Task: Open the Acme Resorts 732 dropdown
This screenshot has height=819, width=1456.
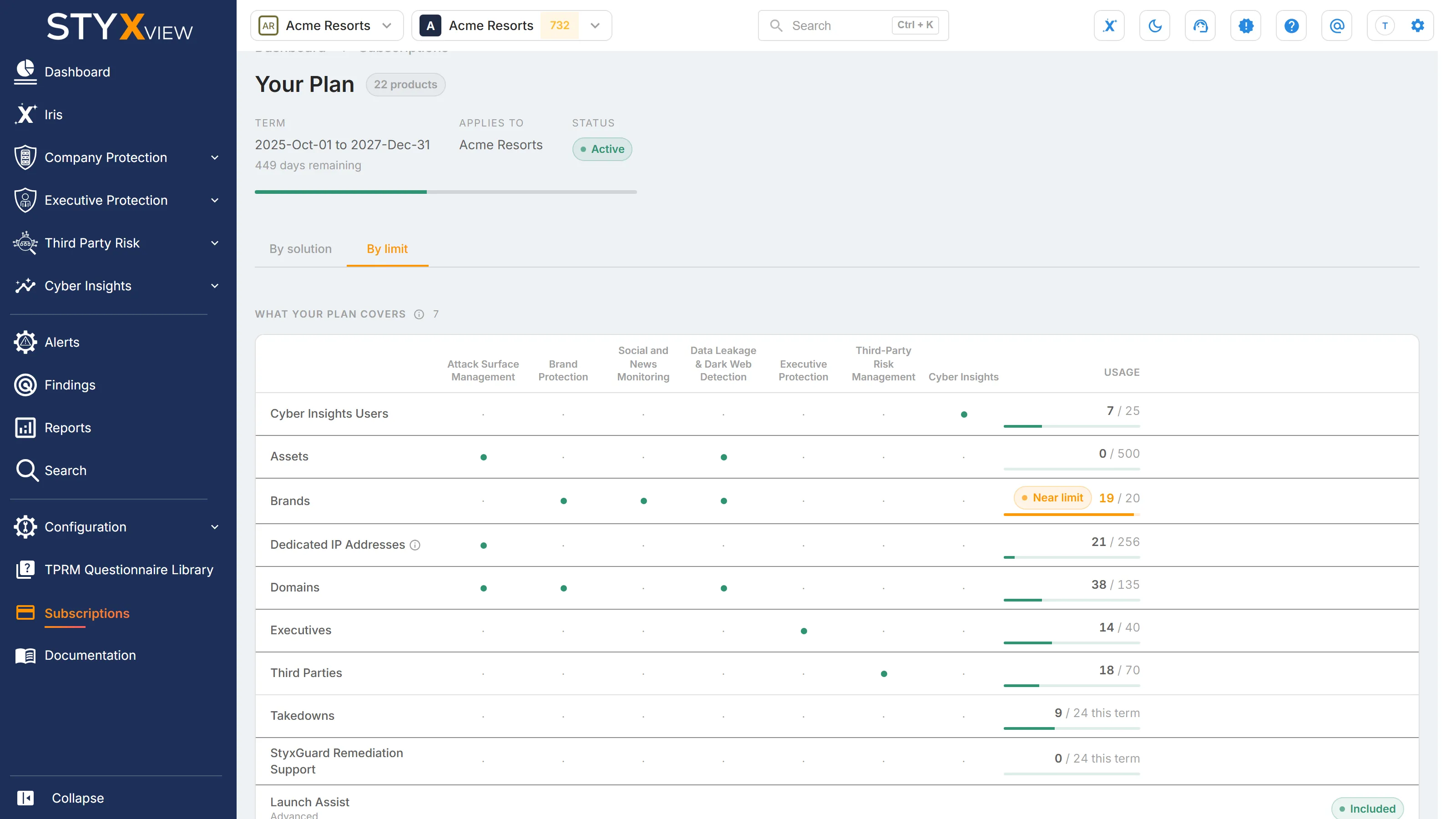Action: (x=511, y=25)
